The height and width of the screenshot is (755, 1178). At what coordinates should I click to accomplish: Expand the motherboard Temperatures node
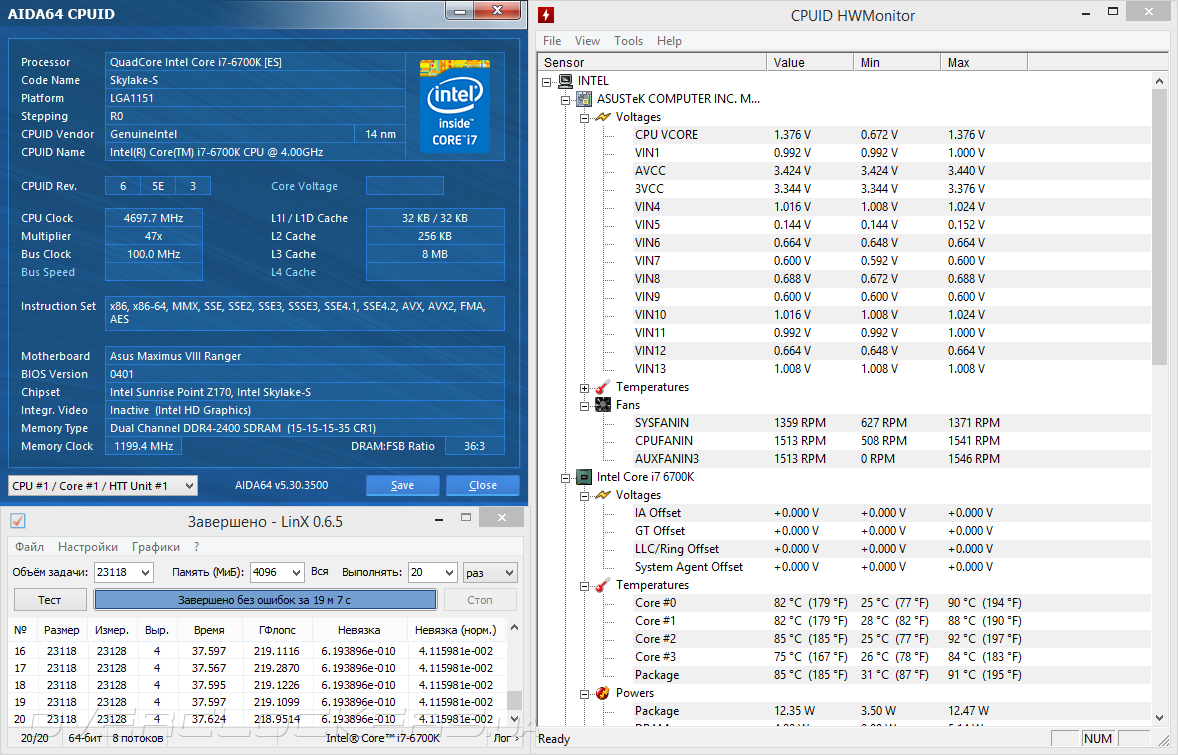coord(585,387)
